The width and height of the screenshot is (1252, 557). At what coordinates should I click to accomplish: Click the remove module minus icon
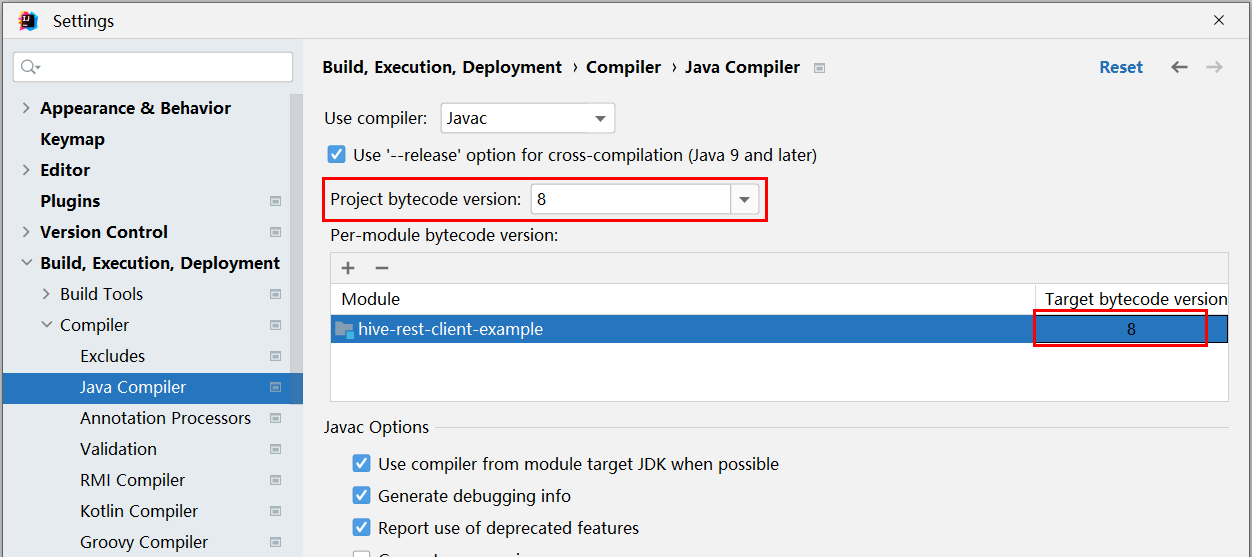381,268
